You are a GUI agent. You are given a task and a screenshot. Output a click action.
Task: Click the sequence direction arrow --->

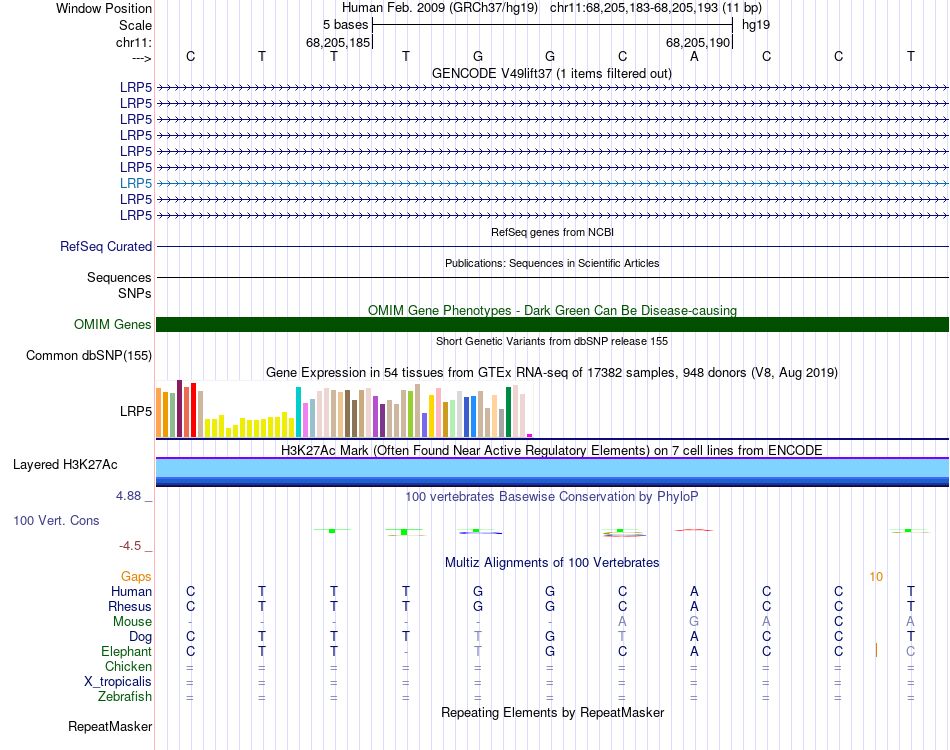tap(142, 58)
